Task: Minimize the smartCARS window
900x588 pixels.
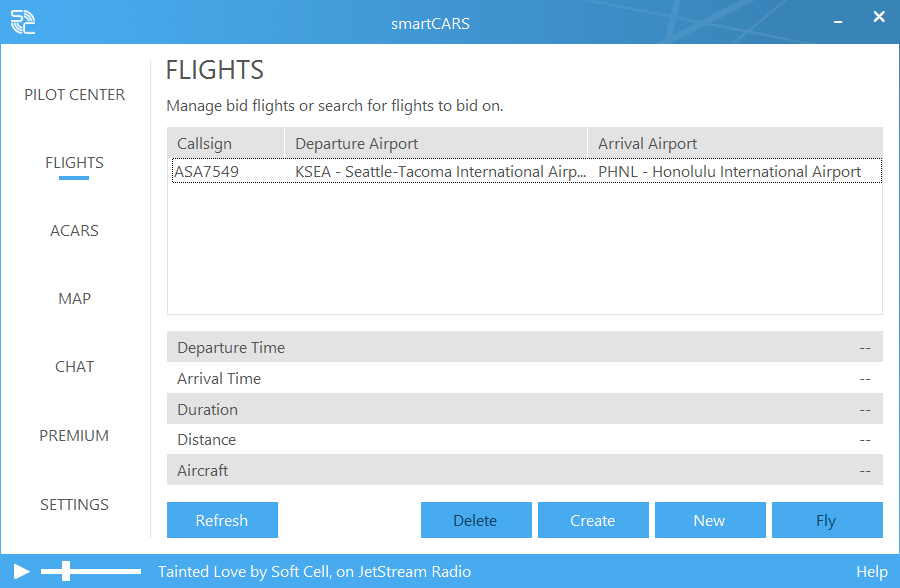Action: [x=838, y=19]
